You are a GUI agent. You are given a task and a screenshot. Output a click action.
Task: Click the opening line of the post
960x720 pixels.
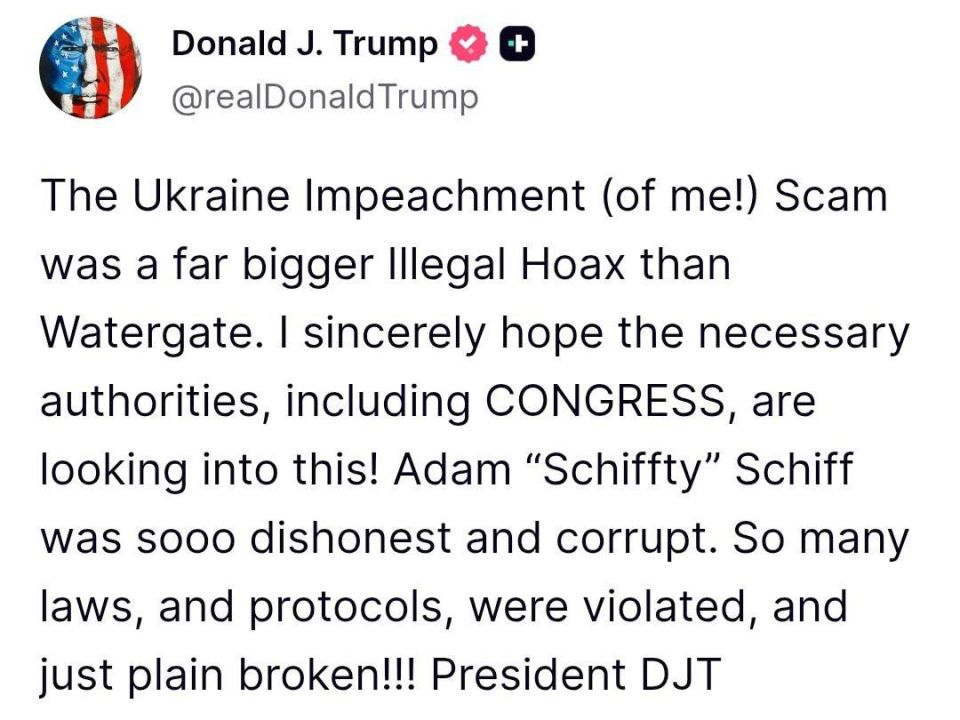point(460,195)
